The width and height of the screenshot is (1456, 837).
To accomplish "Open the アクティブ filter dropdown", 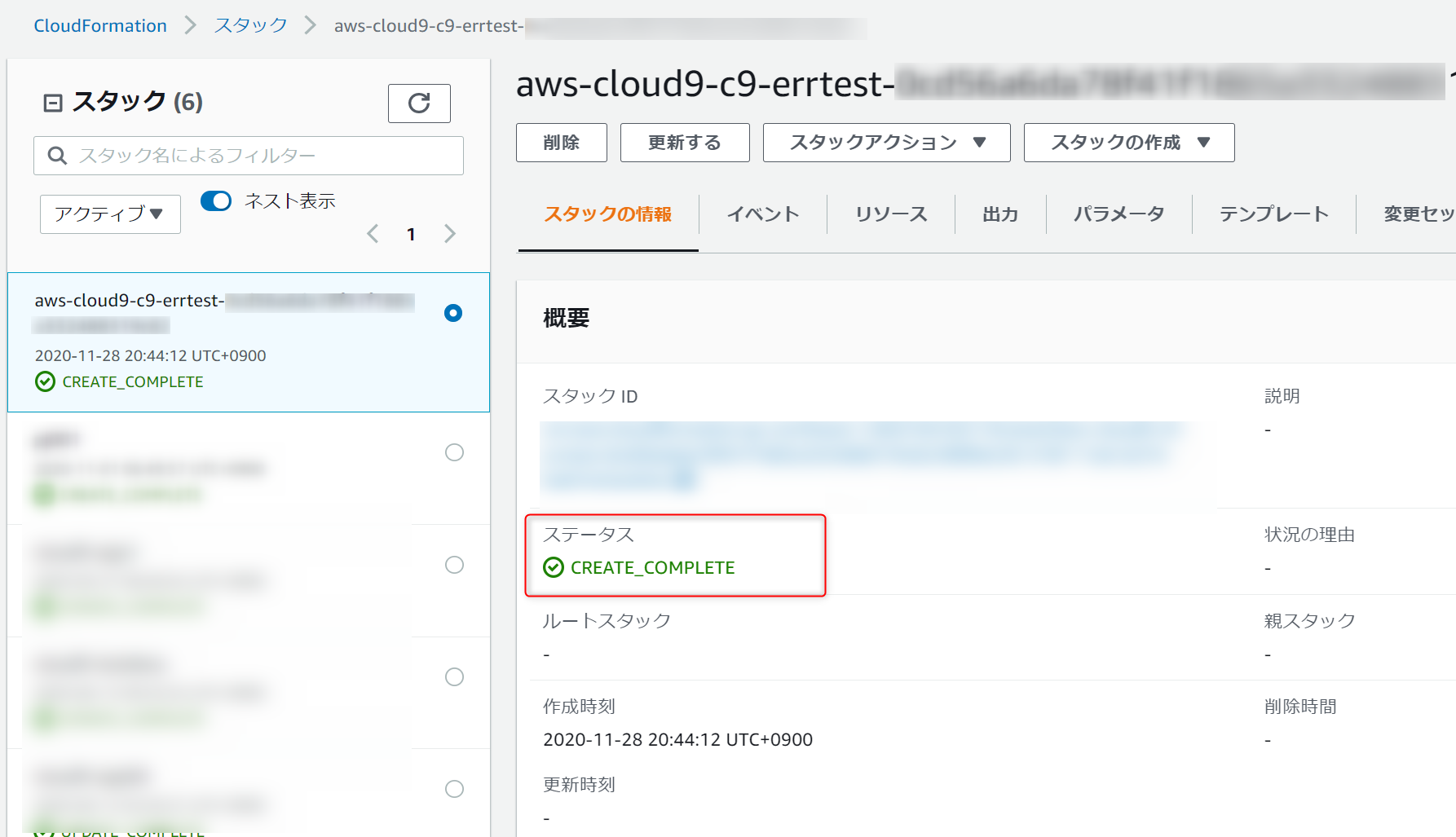I will point(110,214).
